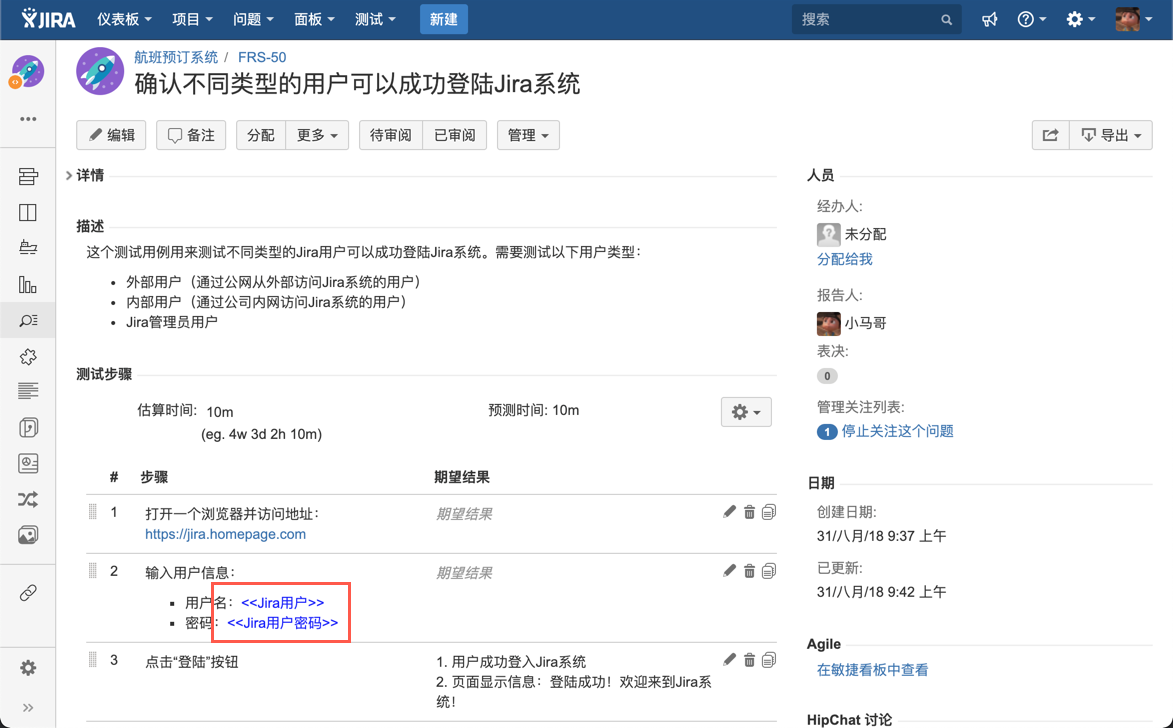Click 停止关注这个问题 link
This screenshot has height=728, width=1173.
898,431
